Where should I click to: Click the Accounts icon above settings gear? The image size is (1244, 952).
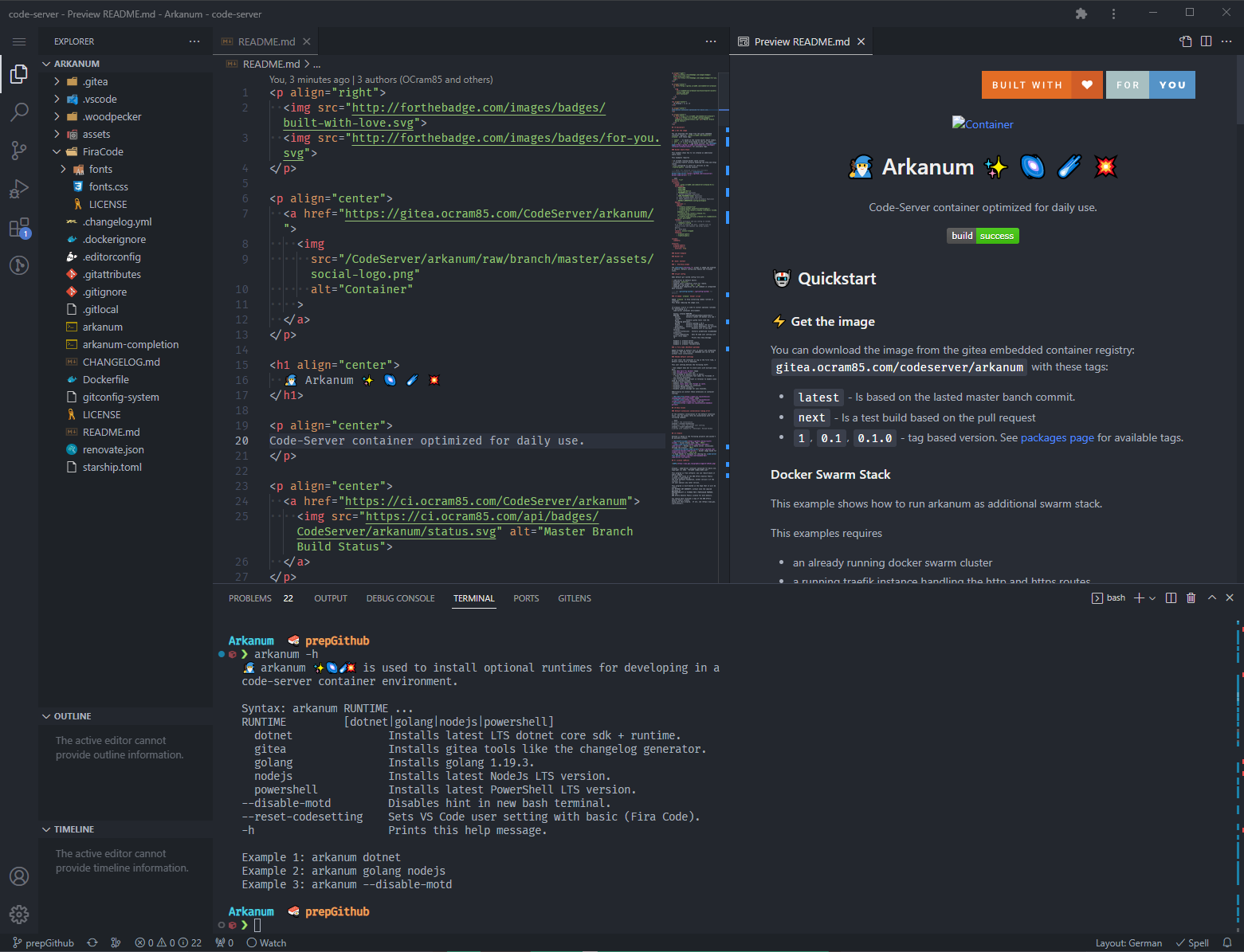19,876
